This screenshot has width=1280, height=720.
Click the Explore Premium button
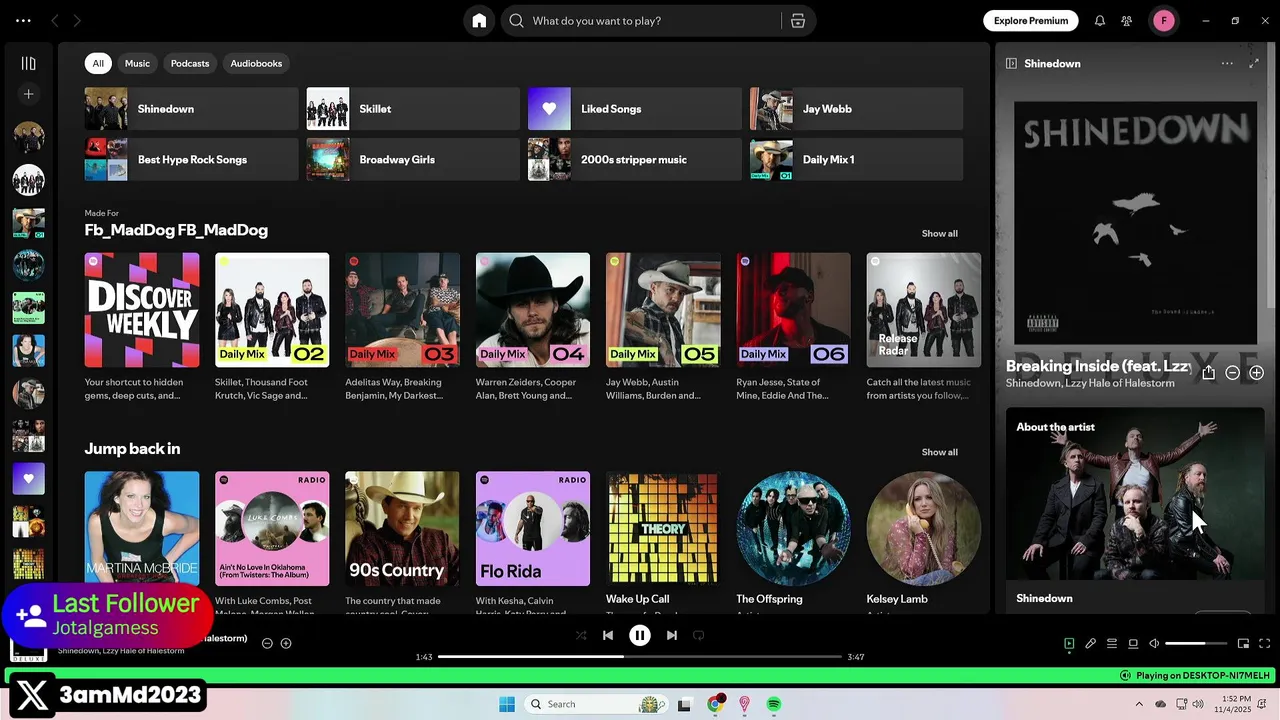click(x=1031, y=21)
